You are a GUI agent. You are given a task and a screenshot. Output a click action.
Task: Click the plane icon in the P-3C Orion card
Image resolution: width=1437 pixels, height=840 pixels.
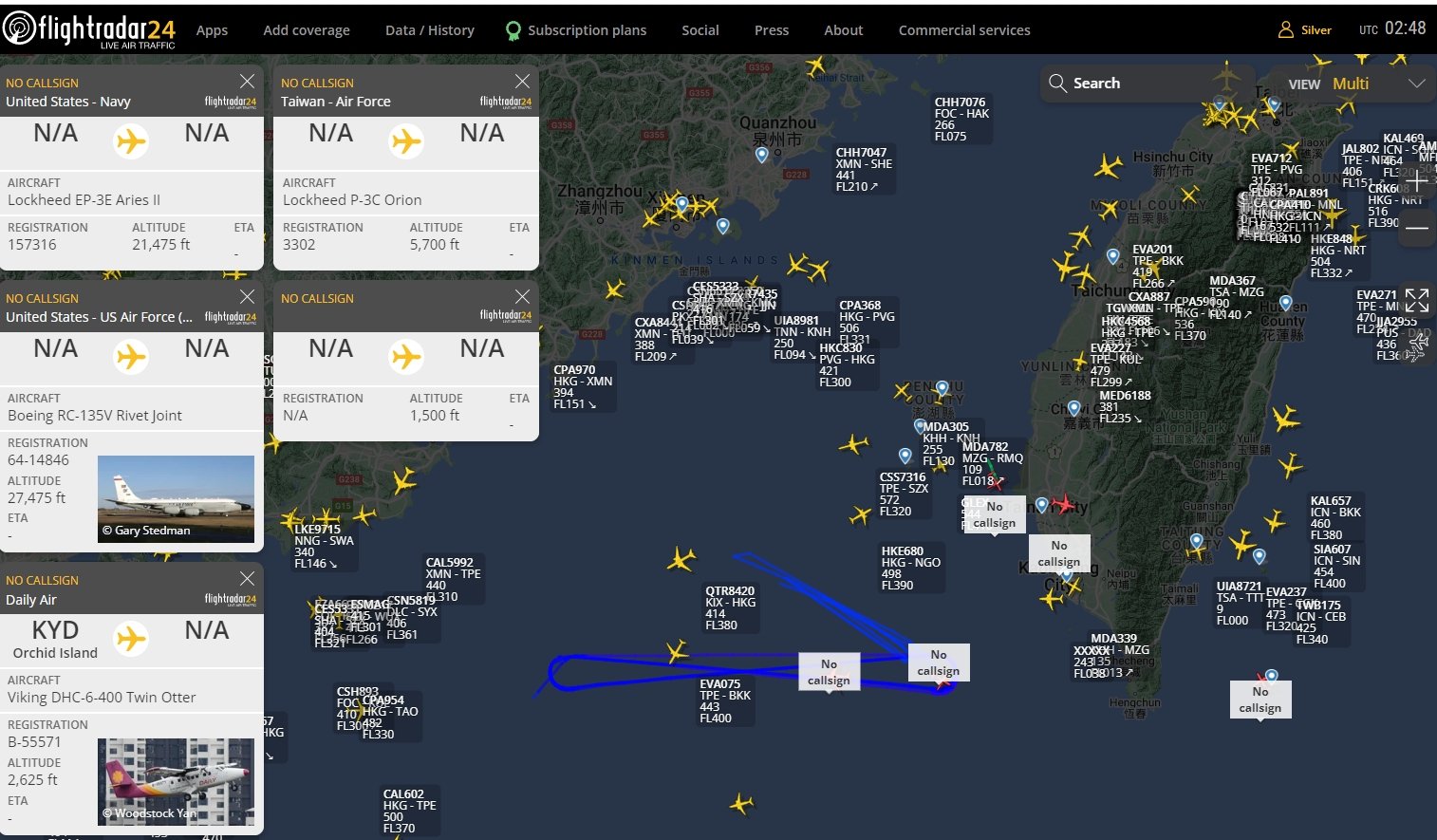406,141
